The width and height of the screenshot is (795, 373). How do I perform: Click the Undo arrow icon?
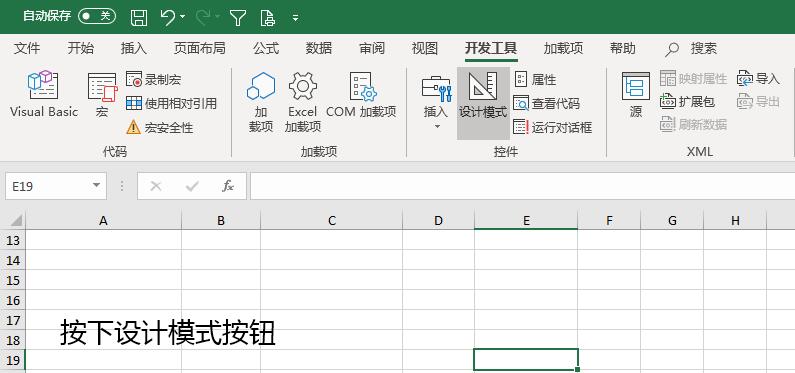pos(167,18)
